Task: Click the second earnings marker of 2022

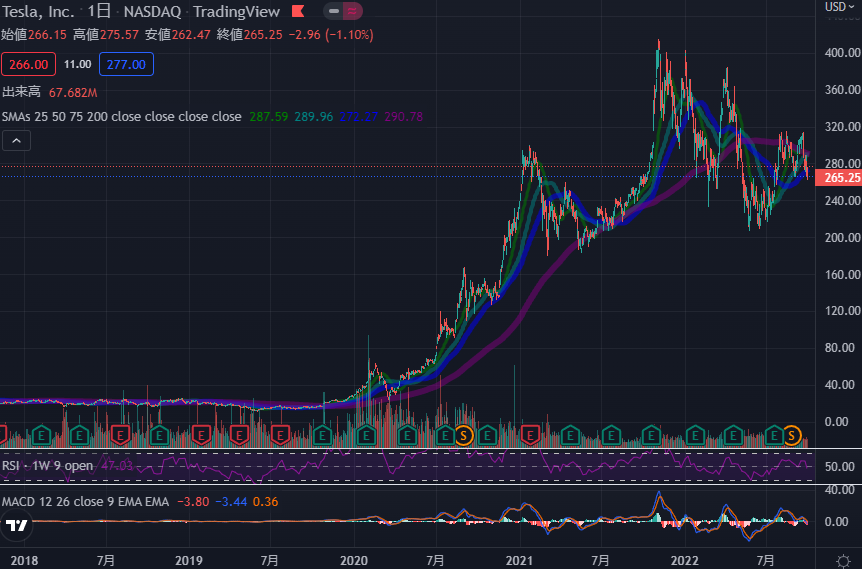Action: (x=733, y=436)
